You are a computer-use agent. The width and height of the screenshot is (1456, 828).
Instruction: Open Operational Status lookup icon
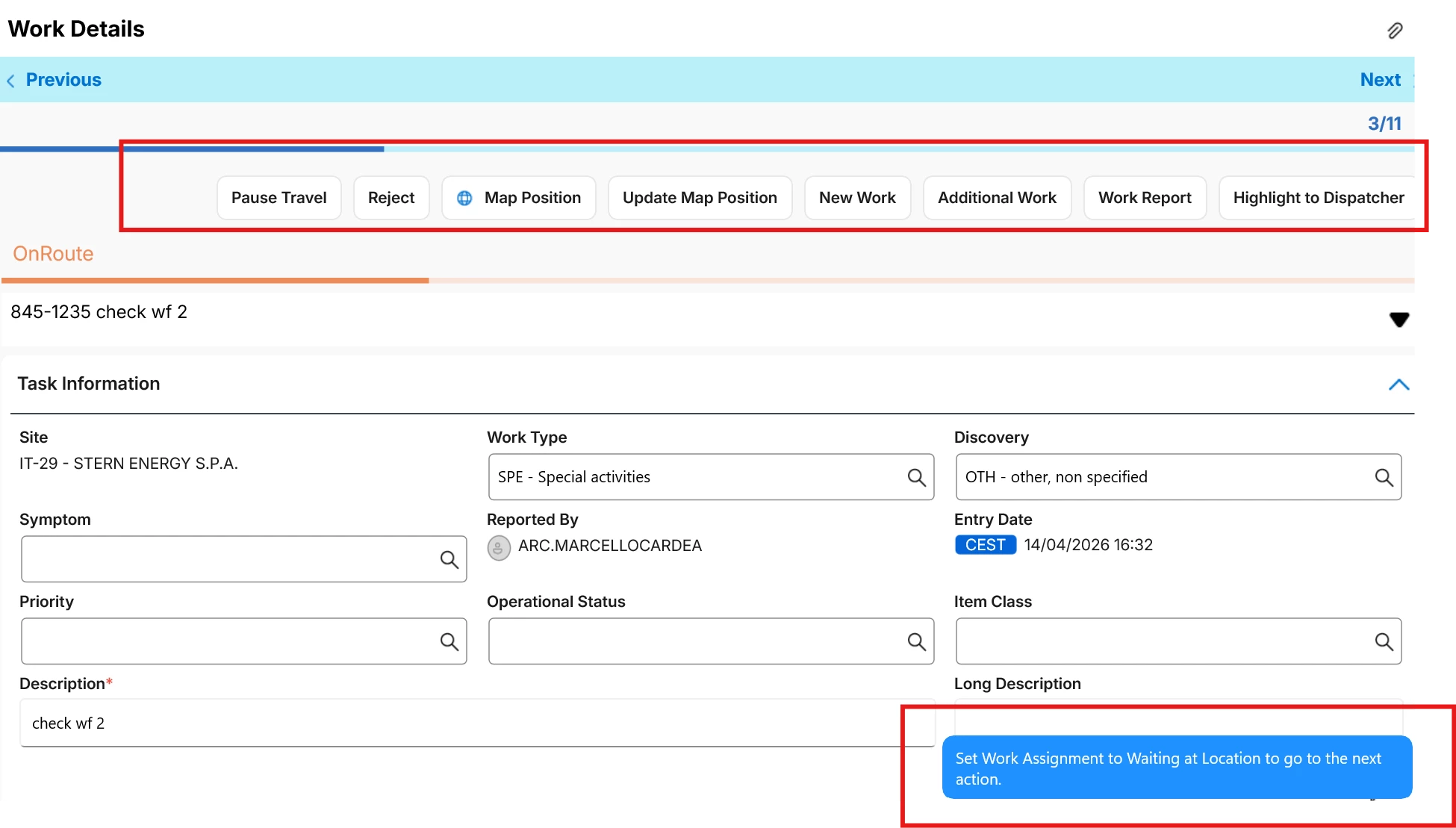(x=916, y=641)
